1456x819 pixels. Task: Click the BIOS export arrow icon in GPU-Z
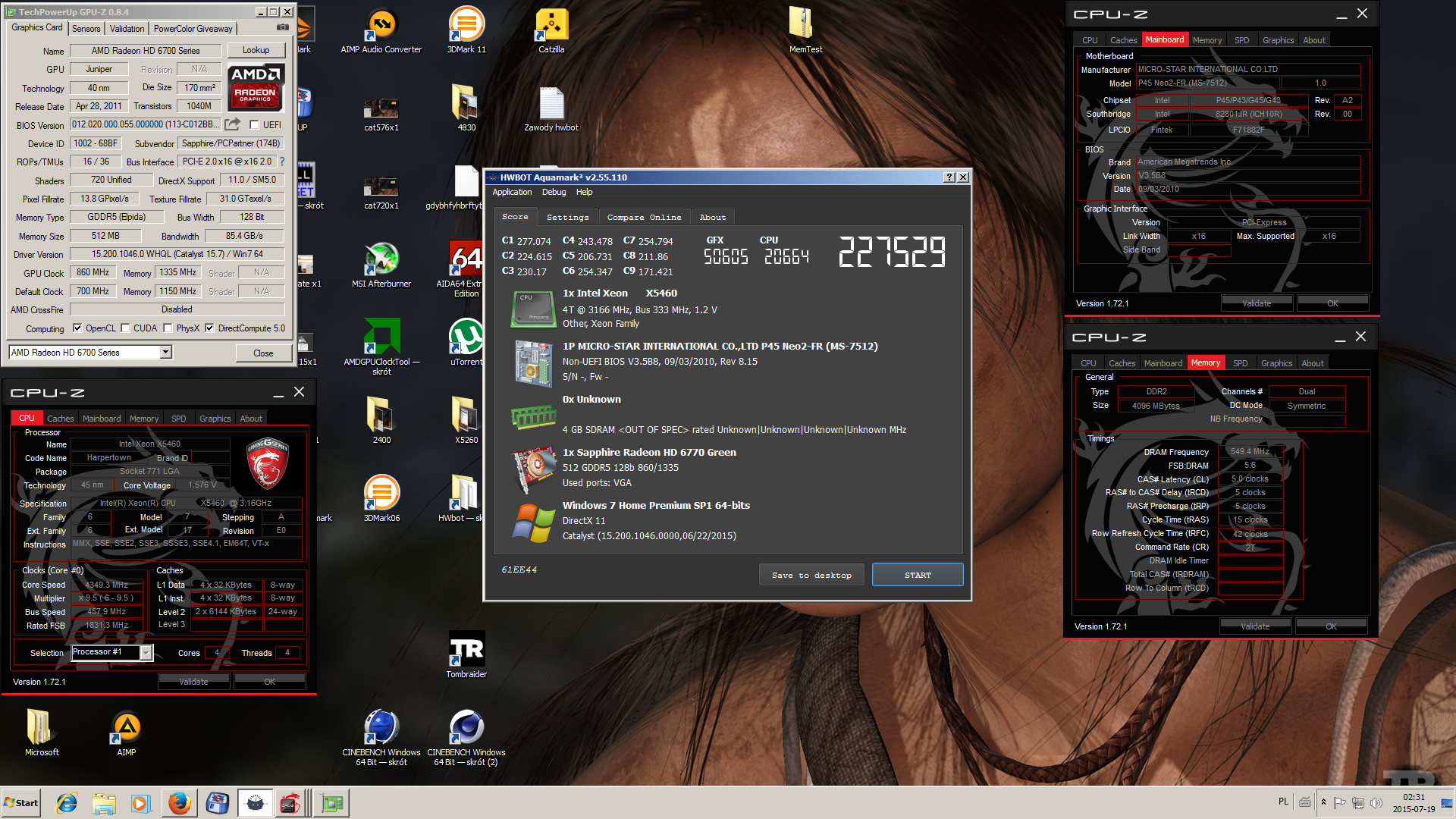point(233,124)
